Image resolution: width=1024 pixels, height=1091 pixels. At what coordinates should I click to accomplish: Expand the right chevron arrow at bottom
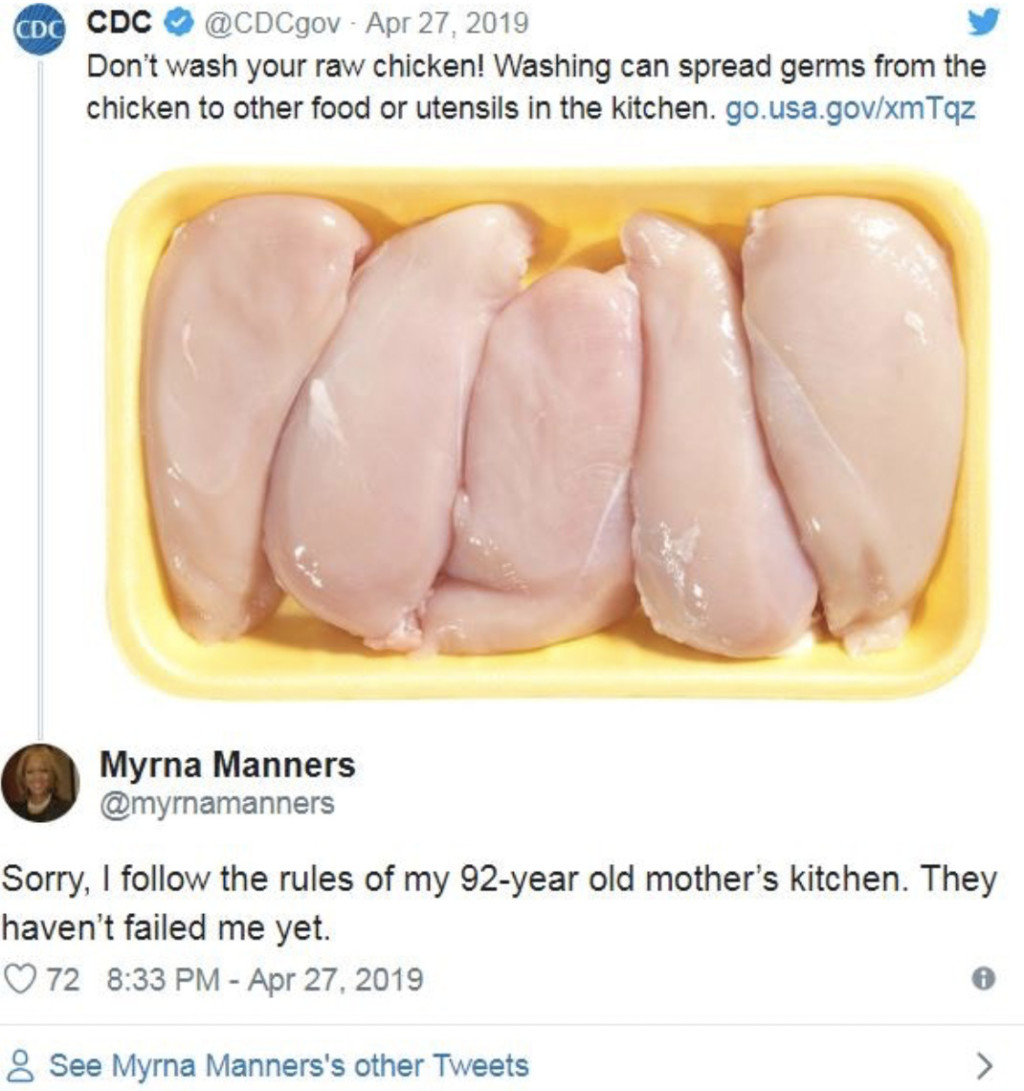[985, 1063]
